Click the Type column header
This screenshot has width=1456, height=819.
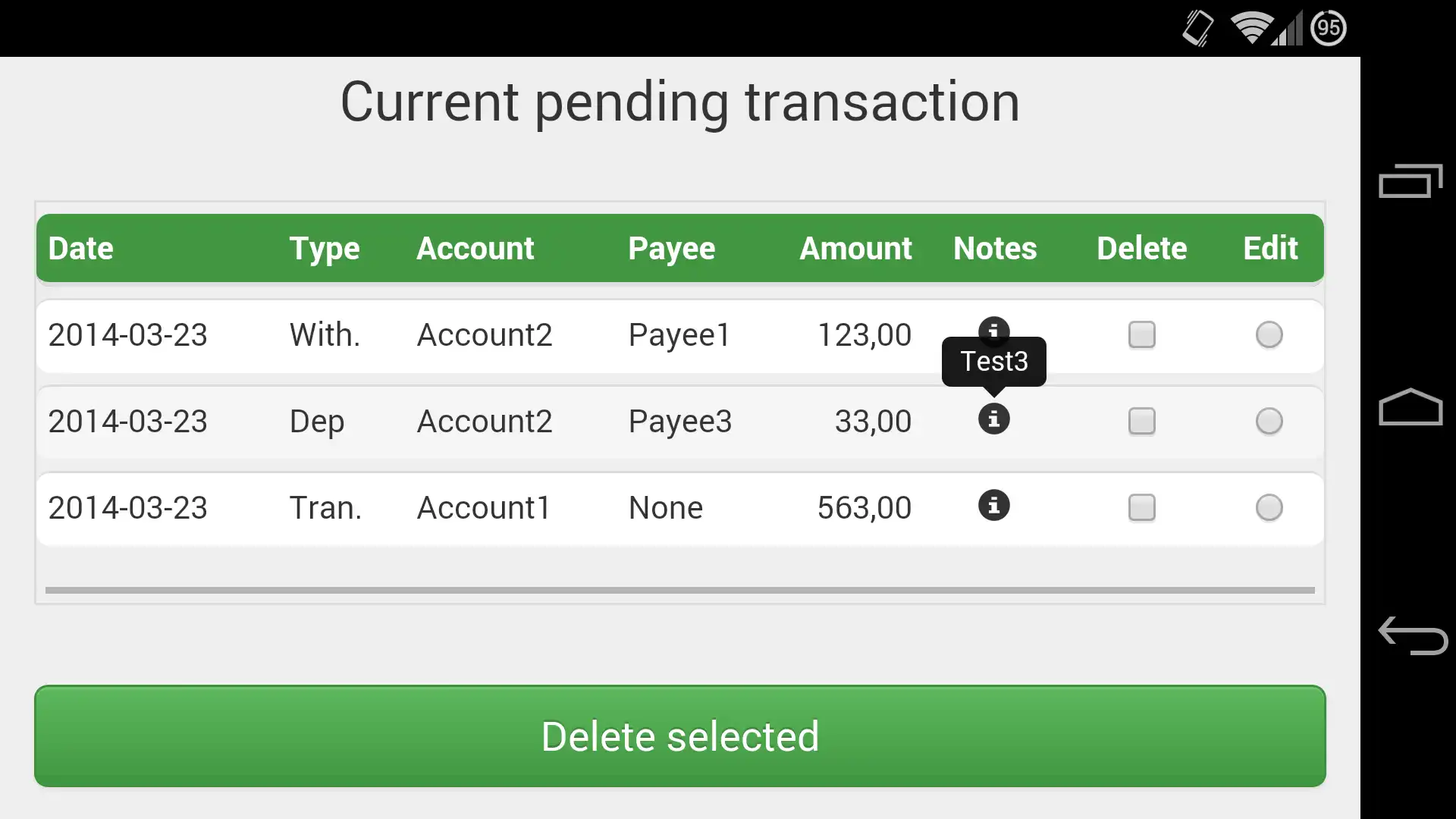(x=324, y=248)
